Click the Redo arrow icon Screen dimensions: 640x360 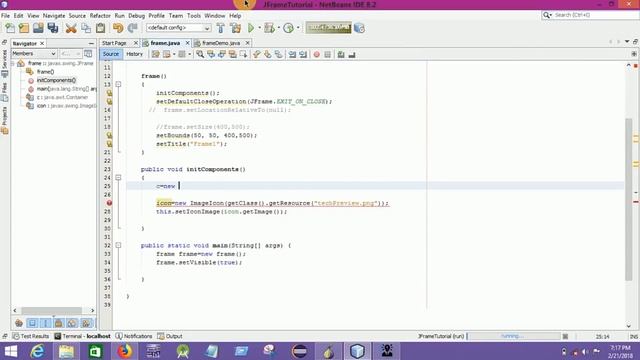(133, 28)
